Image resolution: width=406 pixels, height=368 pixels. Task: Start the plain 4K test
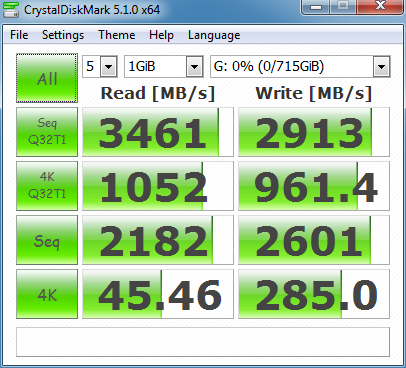[47, 294]
